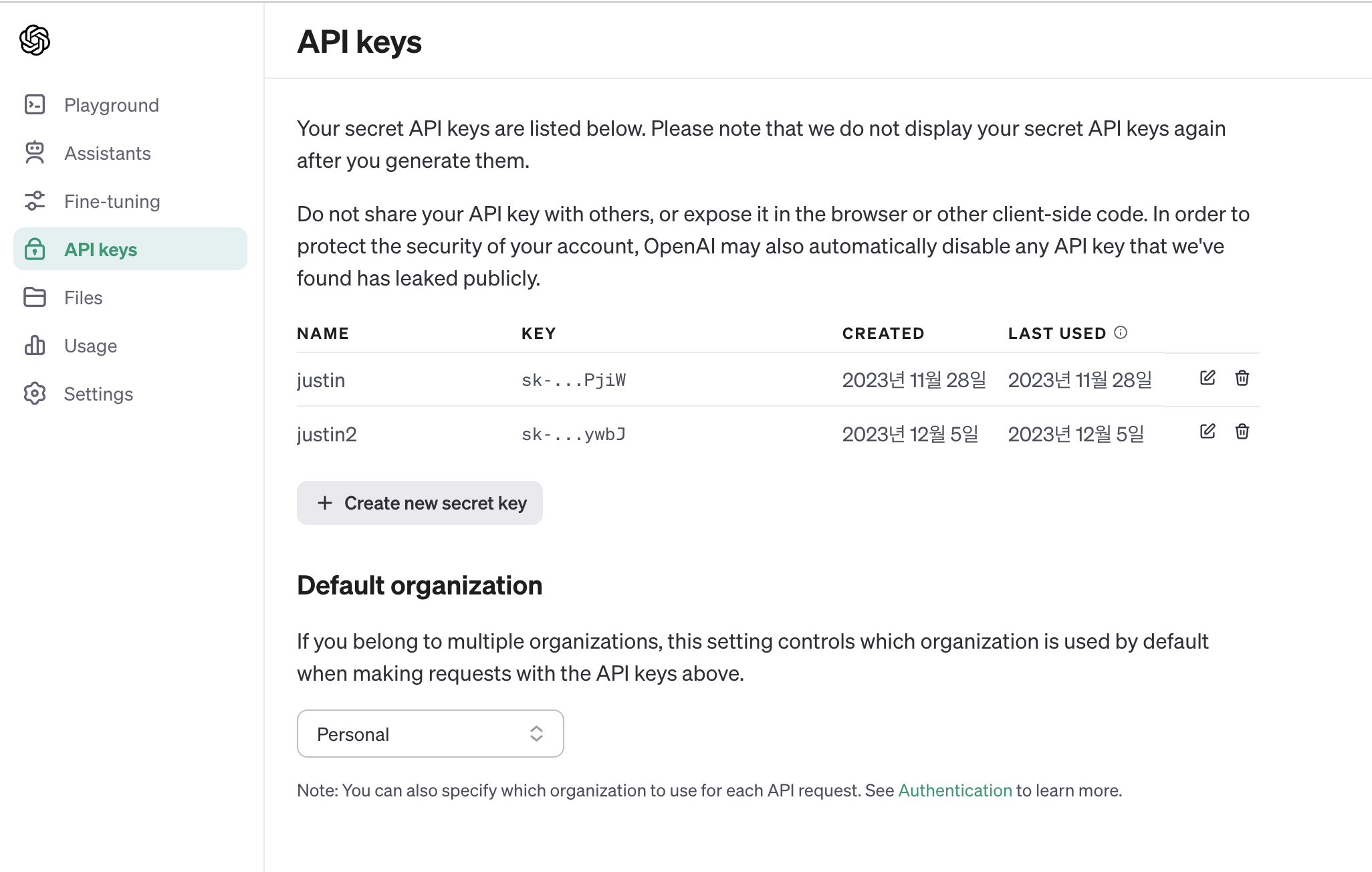Screen dimensions: 1372x872
Task: Open the Authentication link
Action: click(x=955, y=790)
